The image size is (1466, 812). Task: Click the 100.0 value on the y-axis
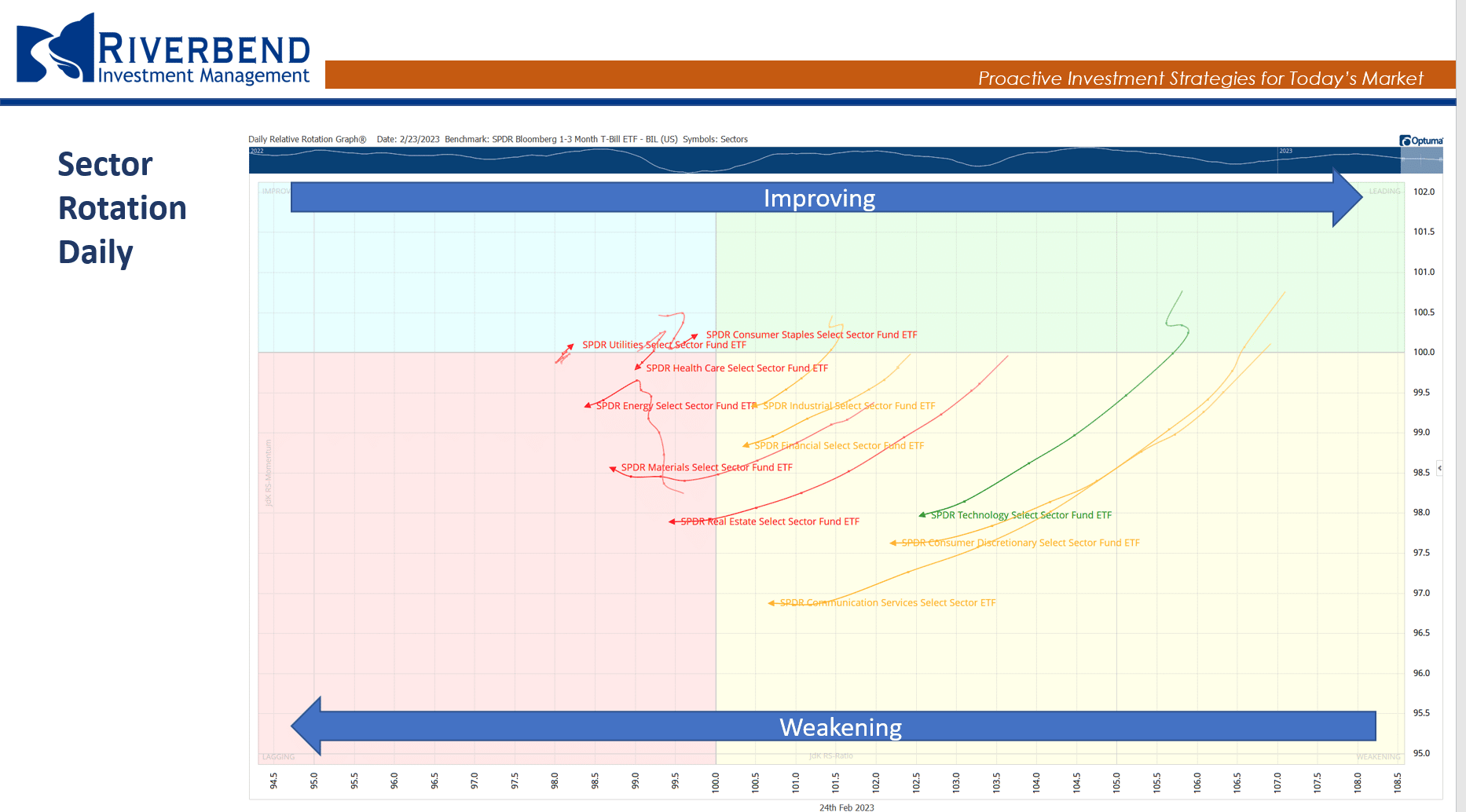click(x=1424, y=352)
